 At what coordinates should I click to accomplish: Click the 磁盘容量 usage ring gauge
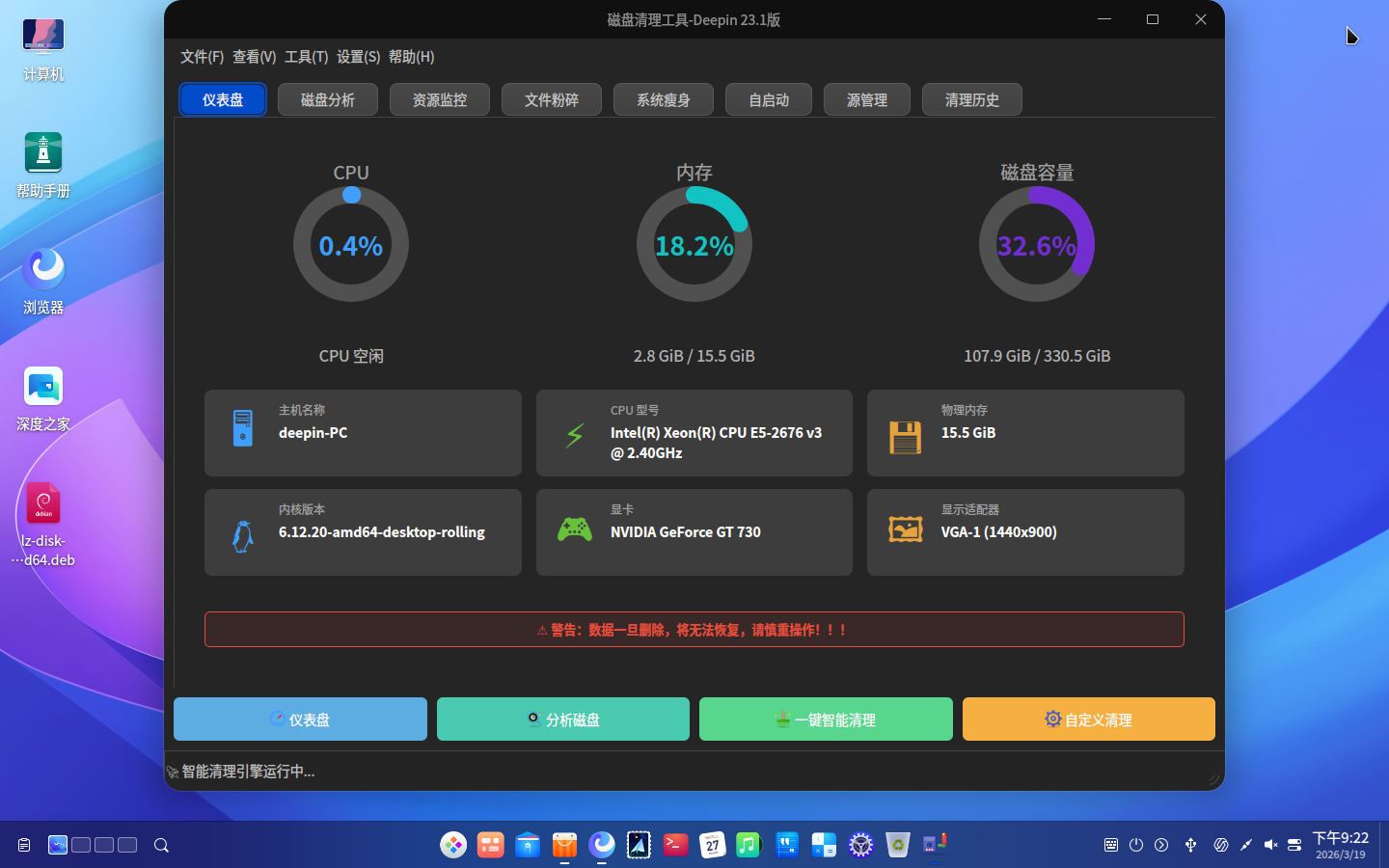tap(1037, 244)
